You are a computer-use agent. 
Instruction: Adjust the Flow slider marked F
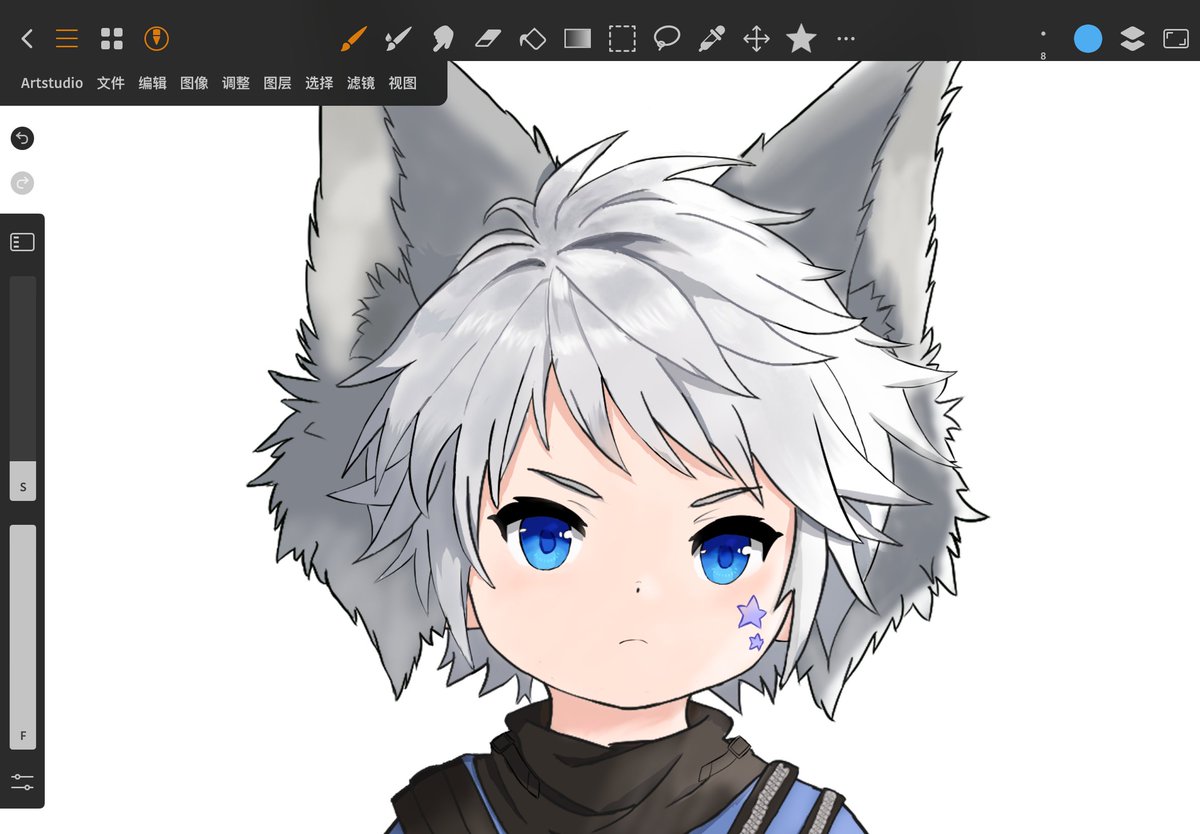coord(23,637)
